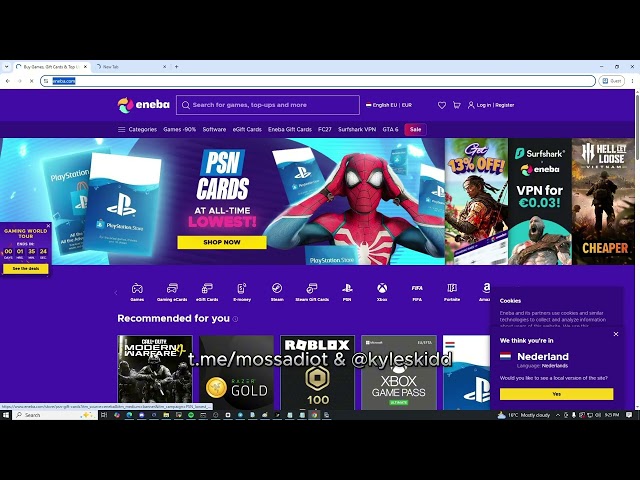Expand the Categories hamburger menu

point(137,129)
